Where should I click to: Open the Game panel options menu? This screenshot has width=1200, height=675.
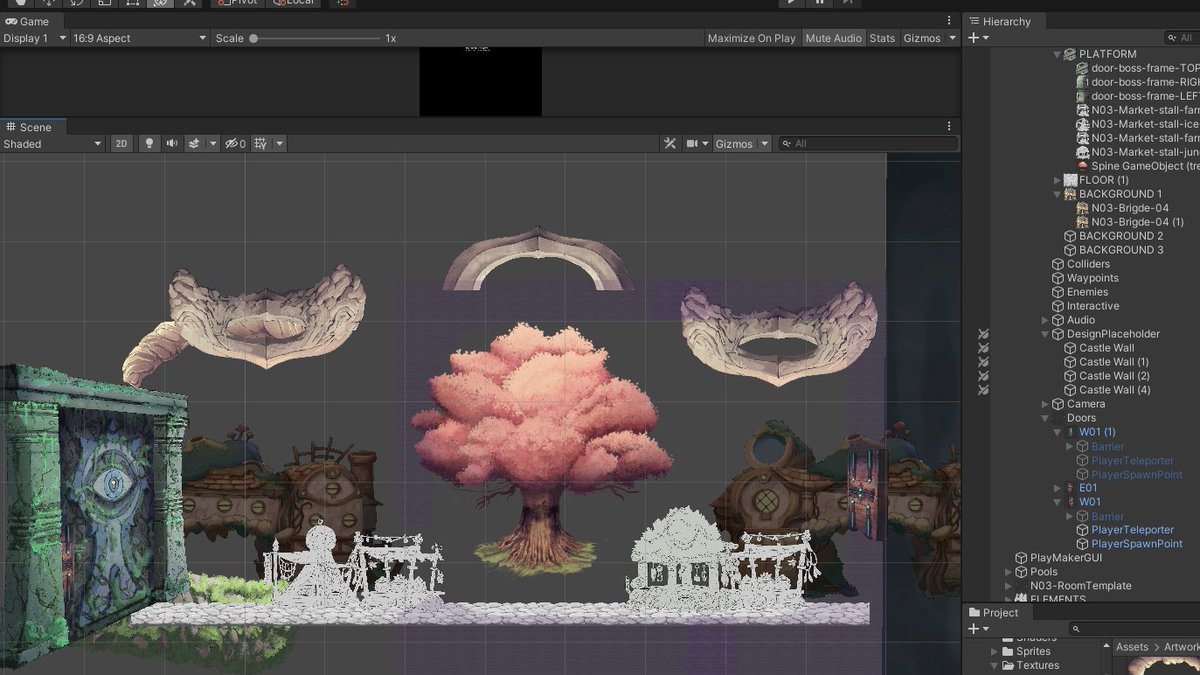(949, 21)
